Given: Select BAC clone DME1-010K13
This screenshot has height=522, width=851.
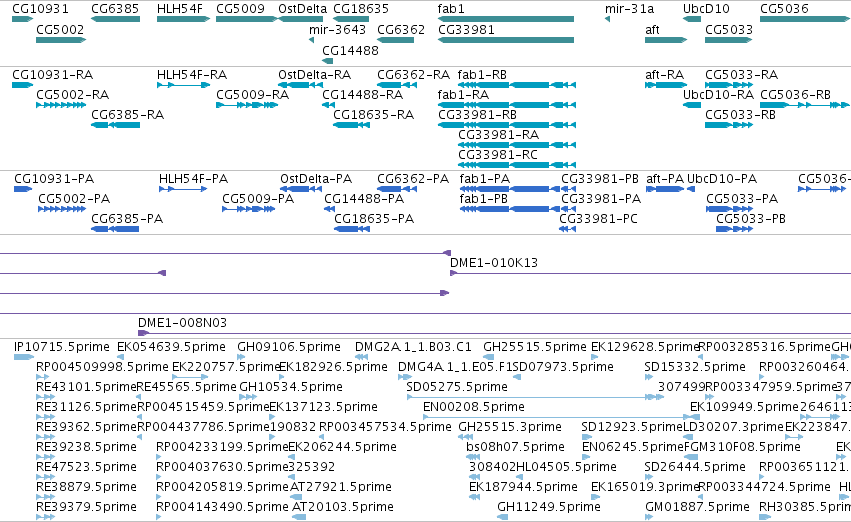Looking at the screenshot, I should tap(494, 263).
